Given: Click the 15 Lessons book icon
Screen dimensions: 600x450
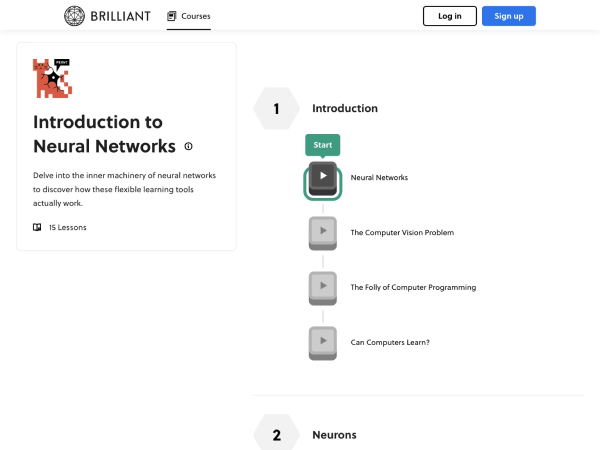Looking at the screenshot, I should coord(37,227).
